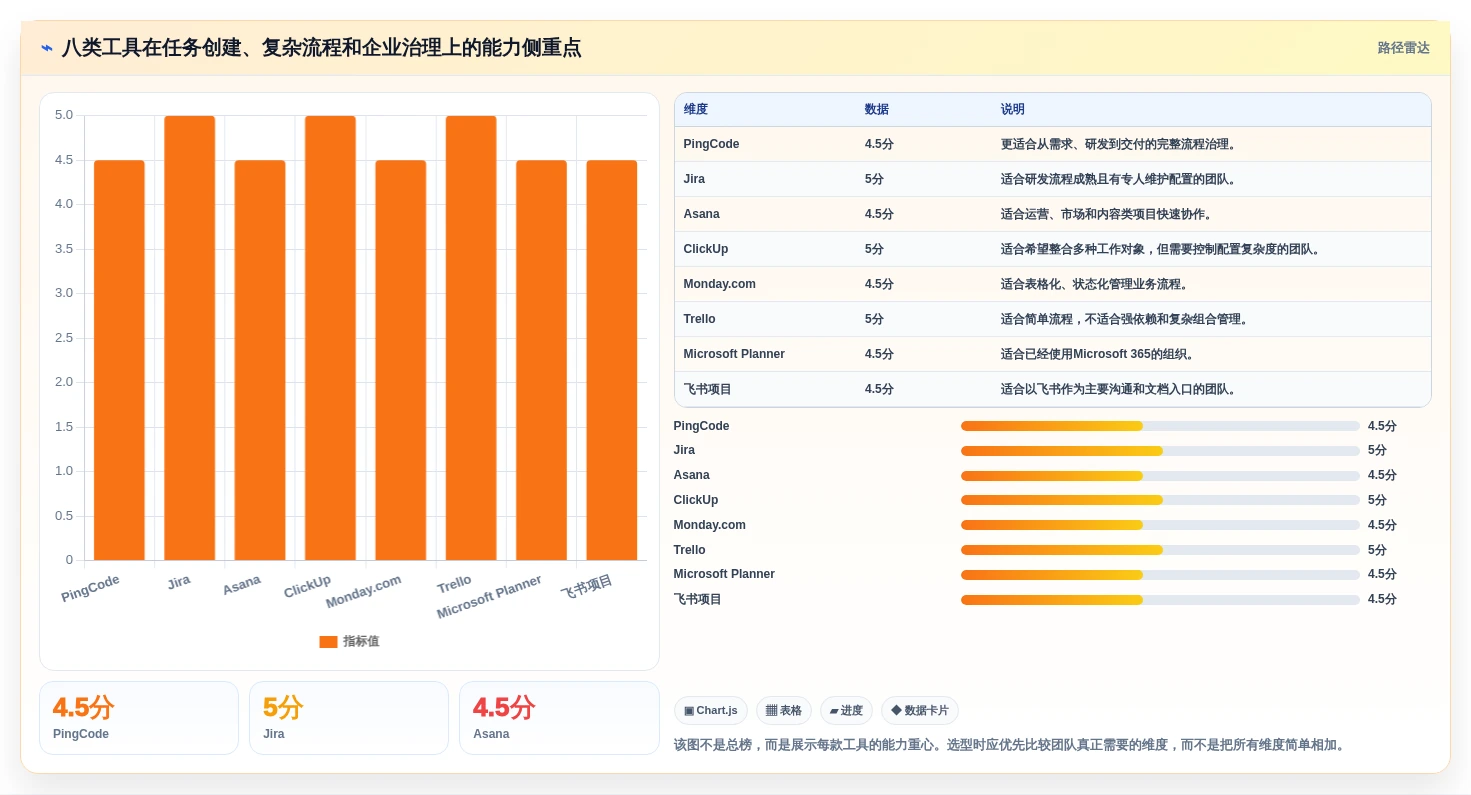Viewport: 1471px width, 795px height.
Task: Click the description 适合已经使用Microsoft 365的组织
Action: click(1098, 354)
